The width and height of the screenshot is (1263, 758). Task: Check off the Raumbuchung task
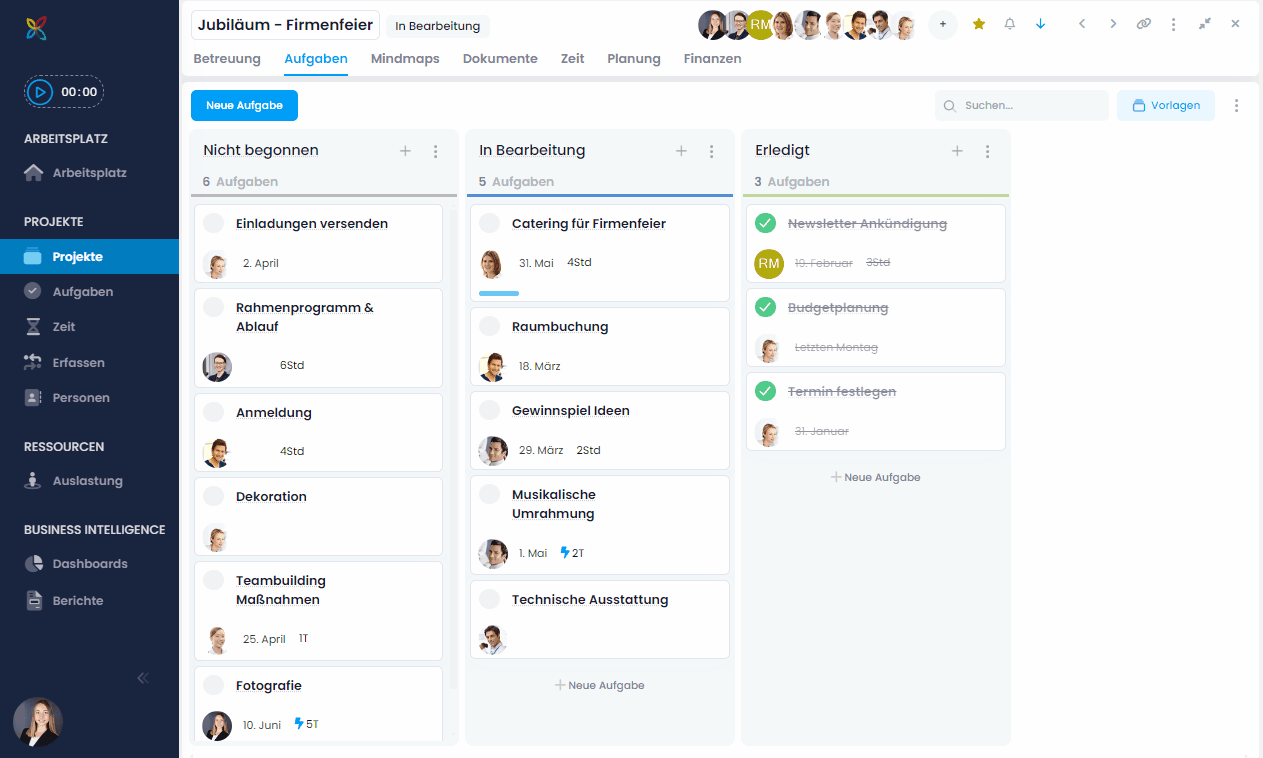click(x=490, y=326)
